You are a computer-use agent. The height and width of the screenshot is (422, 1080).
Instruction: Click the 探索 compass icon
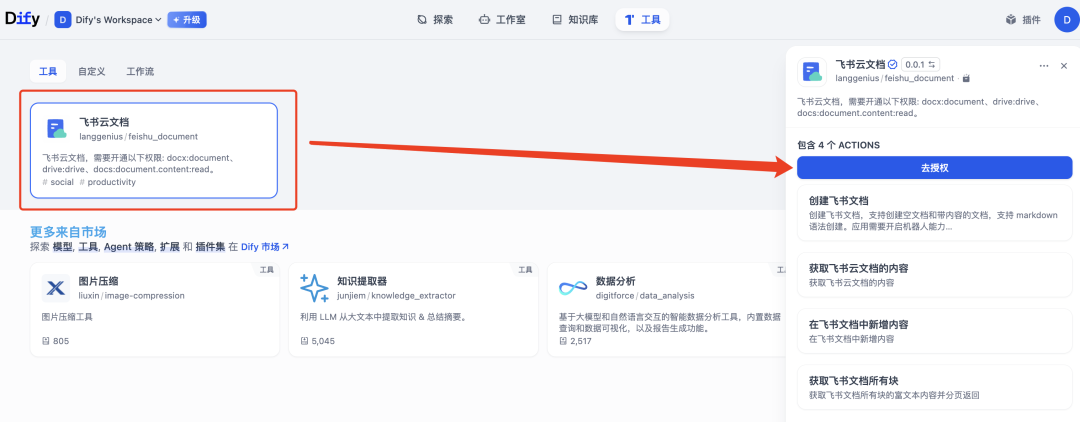coord(422,20)
